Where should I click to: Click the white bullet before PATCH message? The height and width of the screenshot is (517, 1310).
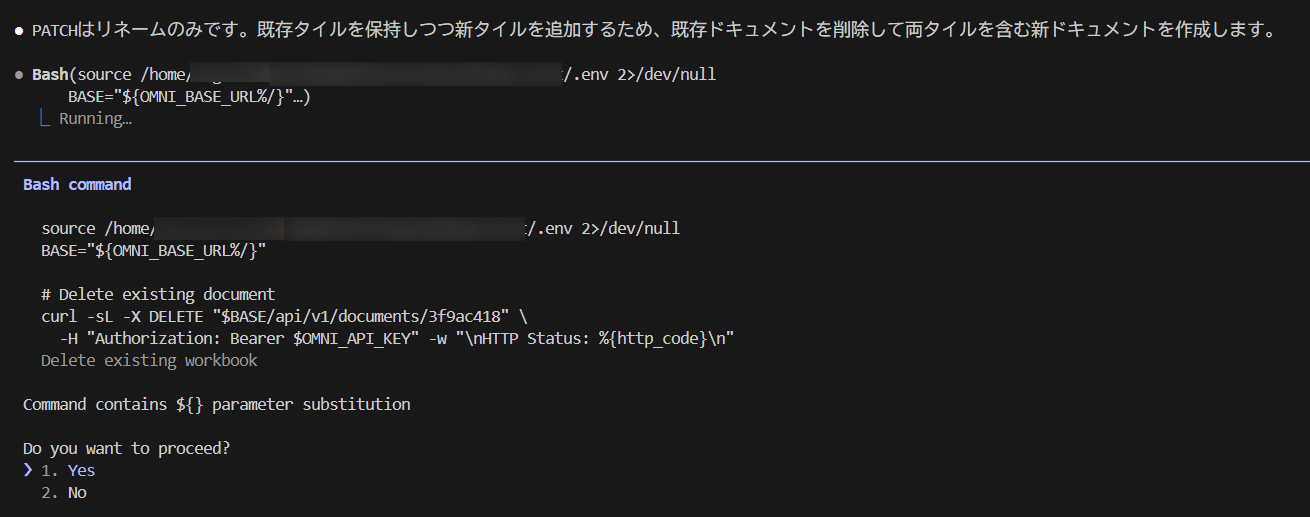[19, 31]
